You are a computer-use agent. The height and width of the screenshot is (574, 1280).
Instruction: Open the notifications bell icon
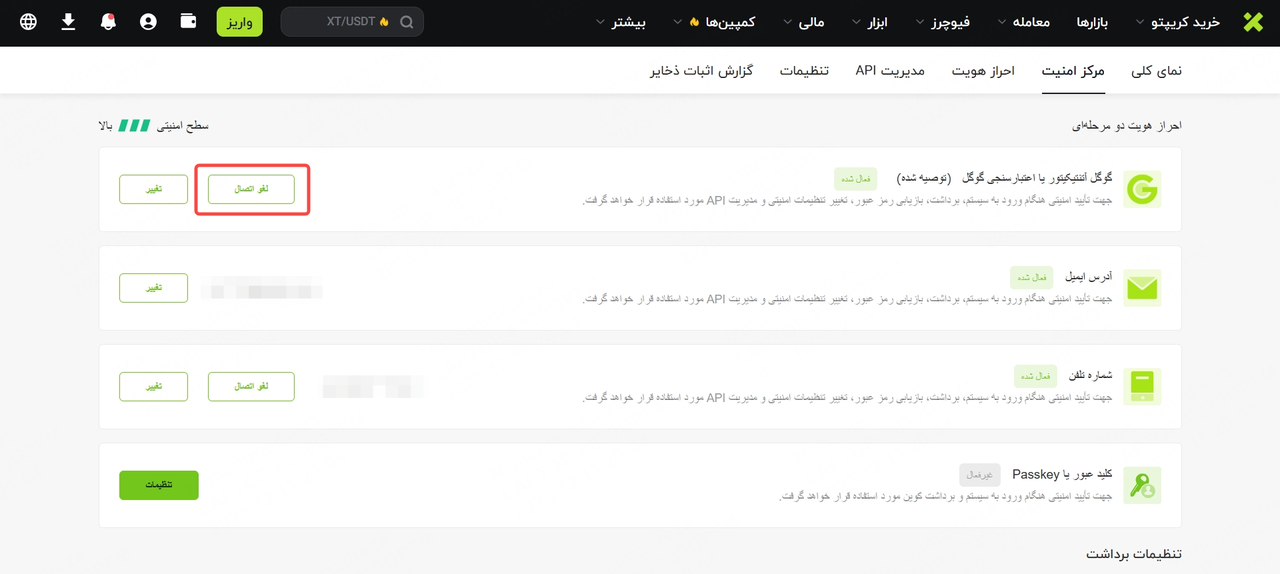coord(108,21)
